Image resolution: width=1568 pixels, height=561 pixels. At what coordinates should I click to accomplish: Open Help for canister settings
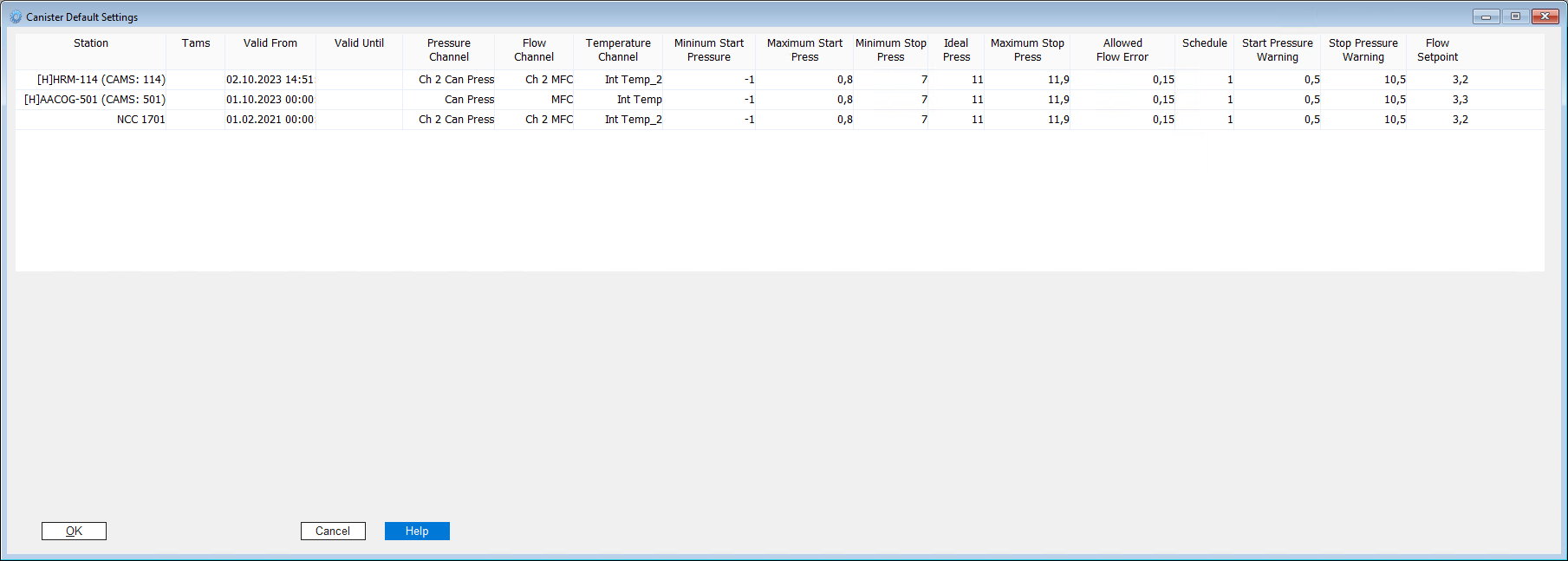coord(417,531)
